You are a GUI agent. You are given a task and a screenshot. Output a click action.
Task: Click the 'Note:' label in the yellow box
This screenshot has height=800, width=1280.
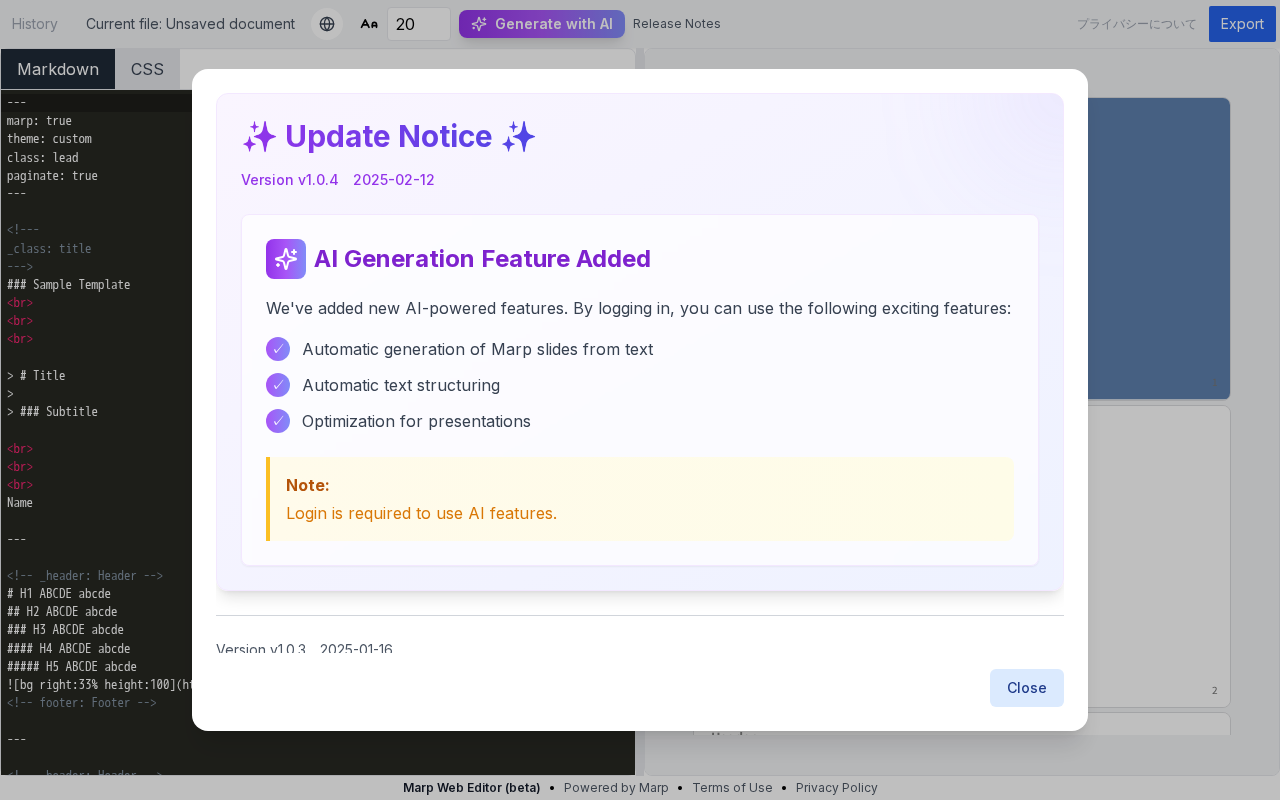tap(308, 485)
